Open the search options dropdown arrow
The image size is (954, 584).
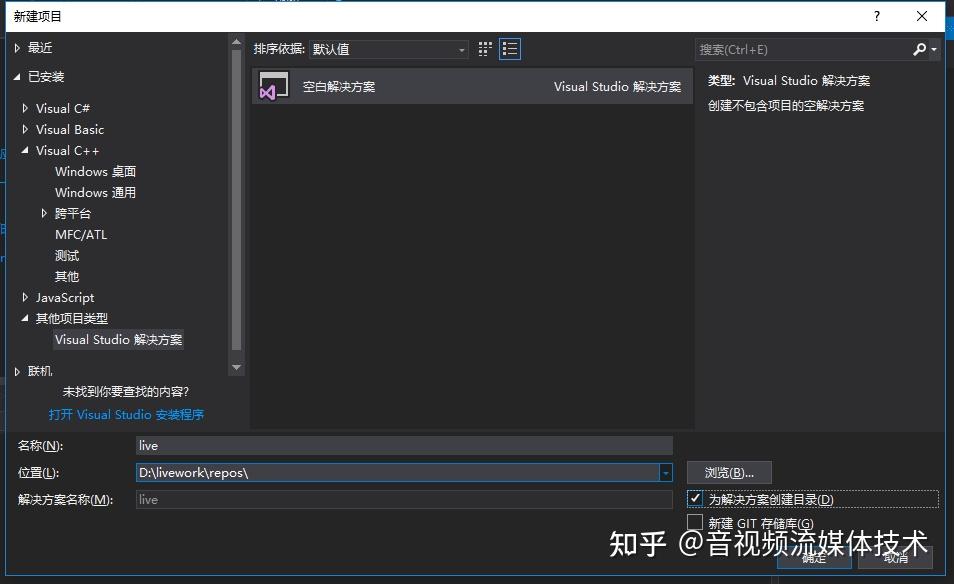coord(934,49)
